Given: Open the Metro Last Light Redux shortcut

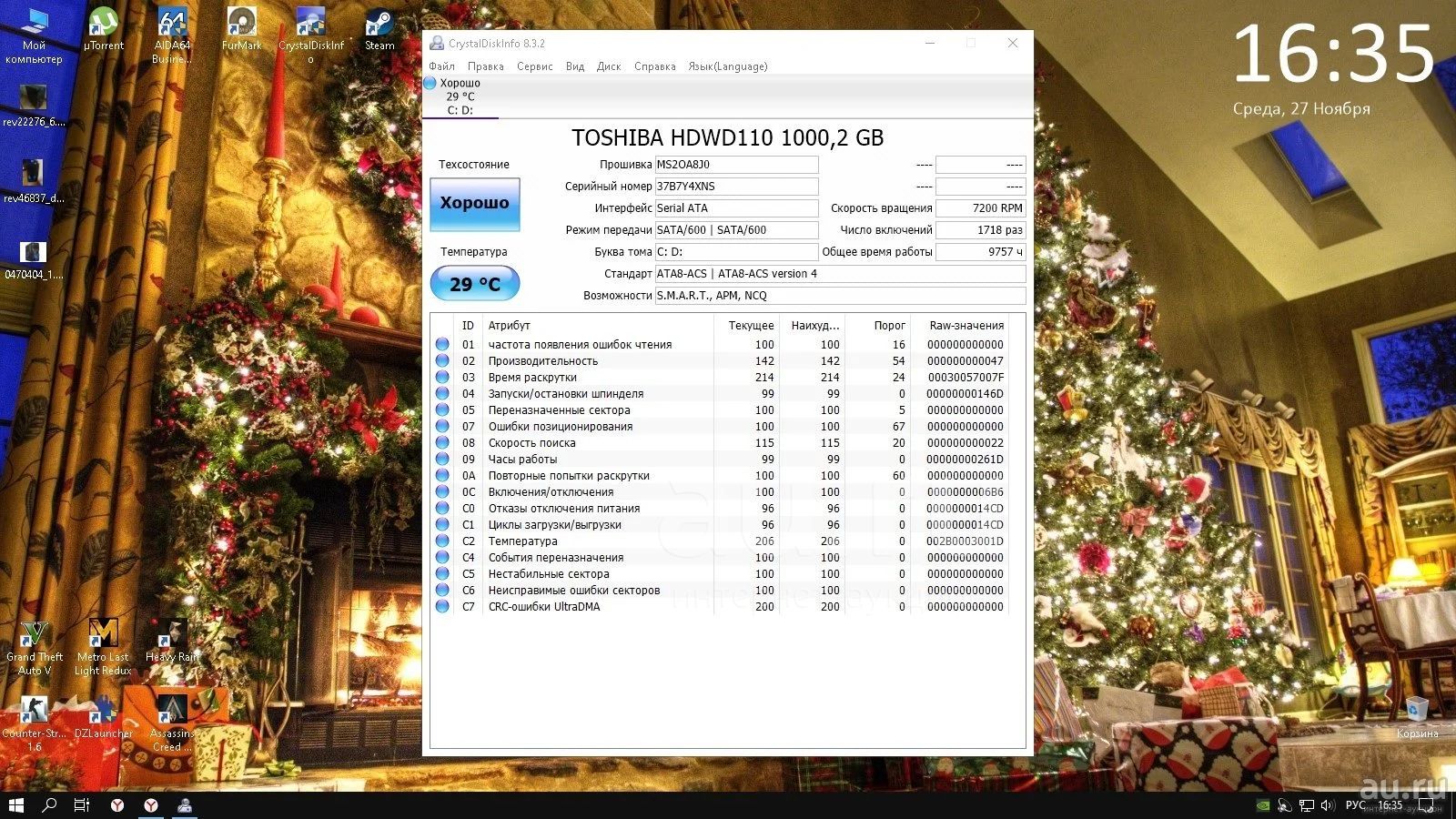Looking at the screenshot, I should pyautogui.click(x=103, y=647).
